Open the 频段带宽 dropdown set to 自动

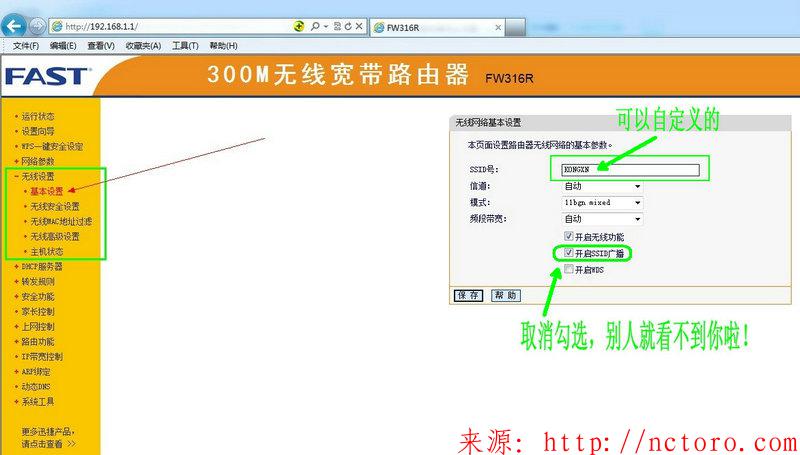(x=602, y=219)
